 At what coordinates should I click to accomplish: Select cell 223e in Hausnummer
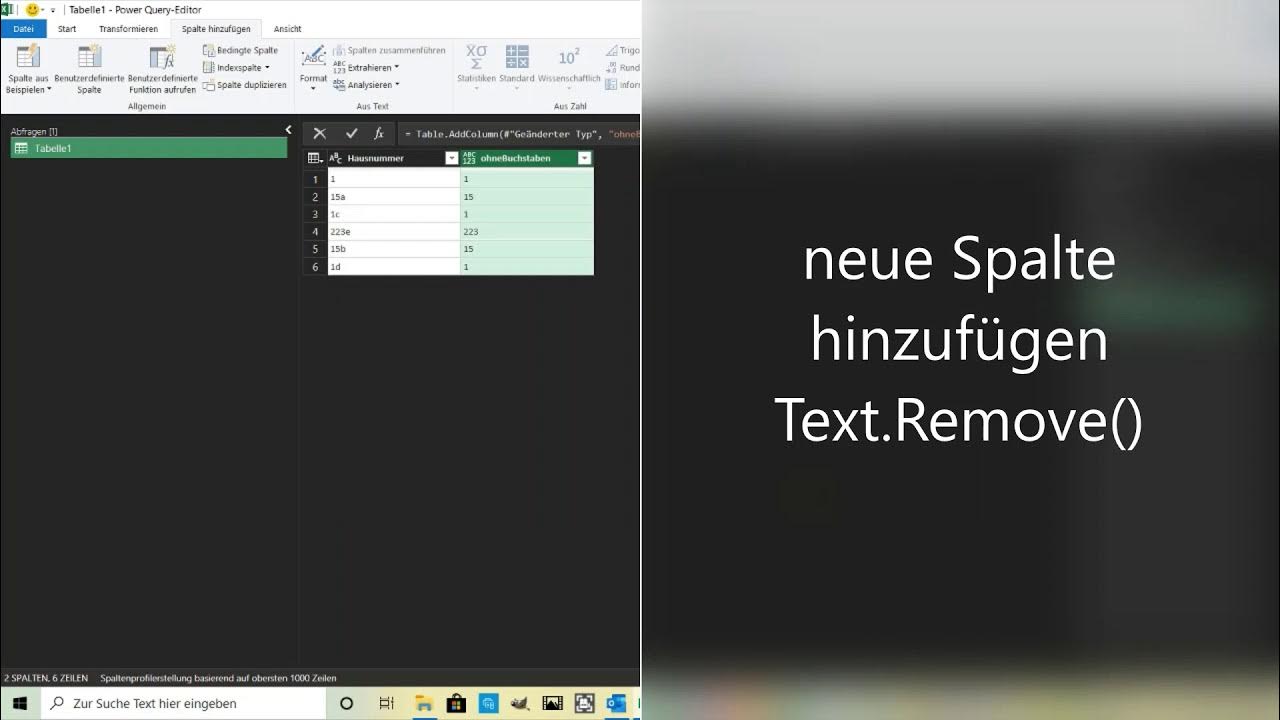tap(394, 231)
